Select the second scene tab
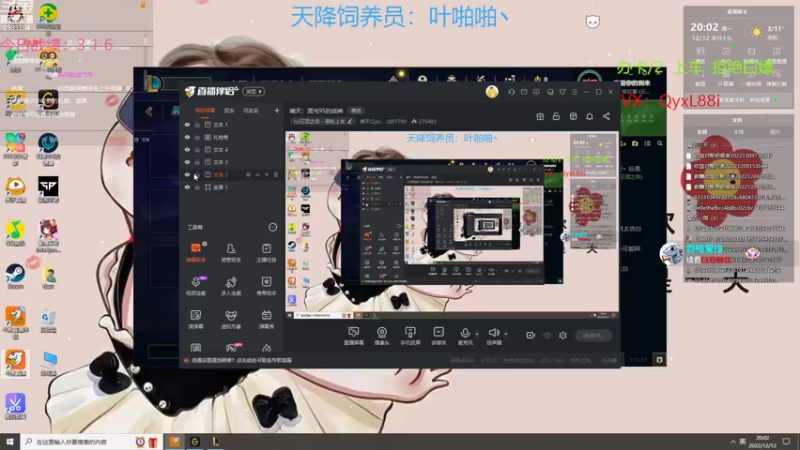The height and width of the screenshot is (450, 800). pos(229,110)
